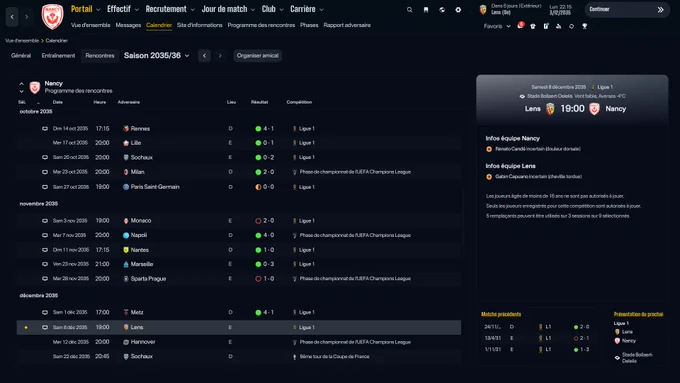Expand the Favoris dropdown
Image resolution: width=680 pixels, height=383 pixels.
tap(497, 26)
